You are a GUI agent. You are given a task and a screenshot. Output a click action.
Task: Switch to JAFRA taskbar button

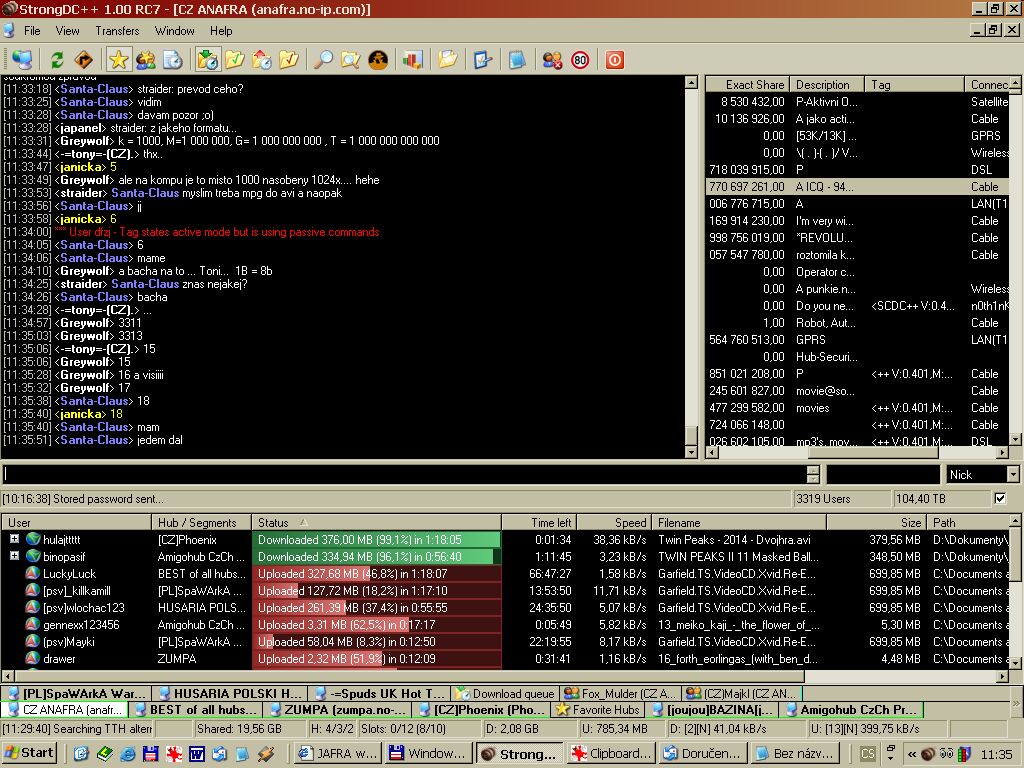tap(338, 754)
